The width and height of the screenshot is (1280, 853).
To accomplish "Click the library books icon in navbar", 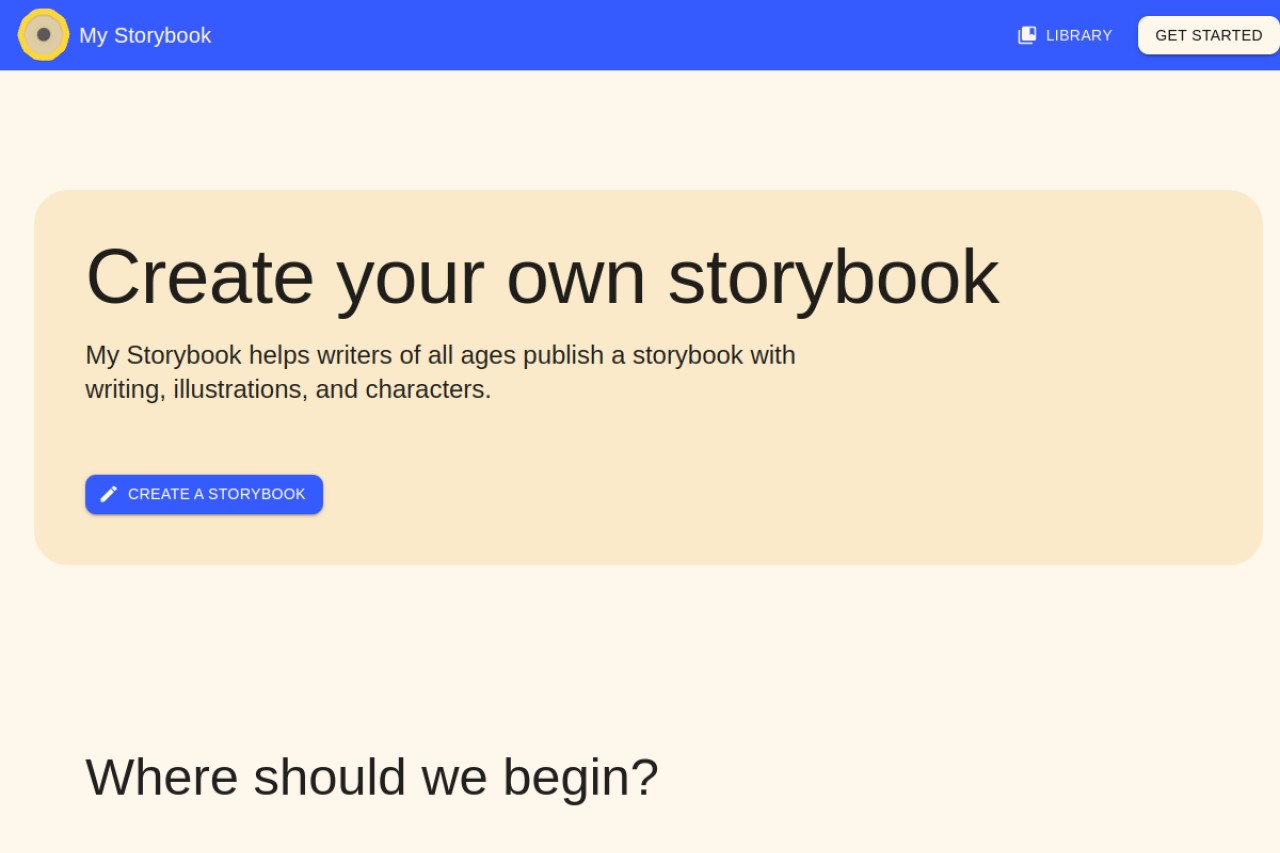I will point(1027,35).
